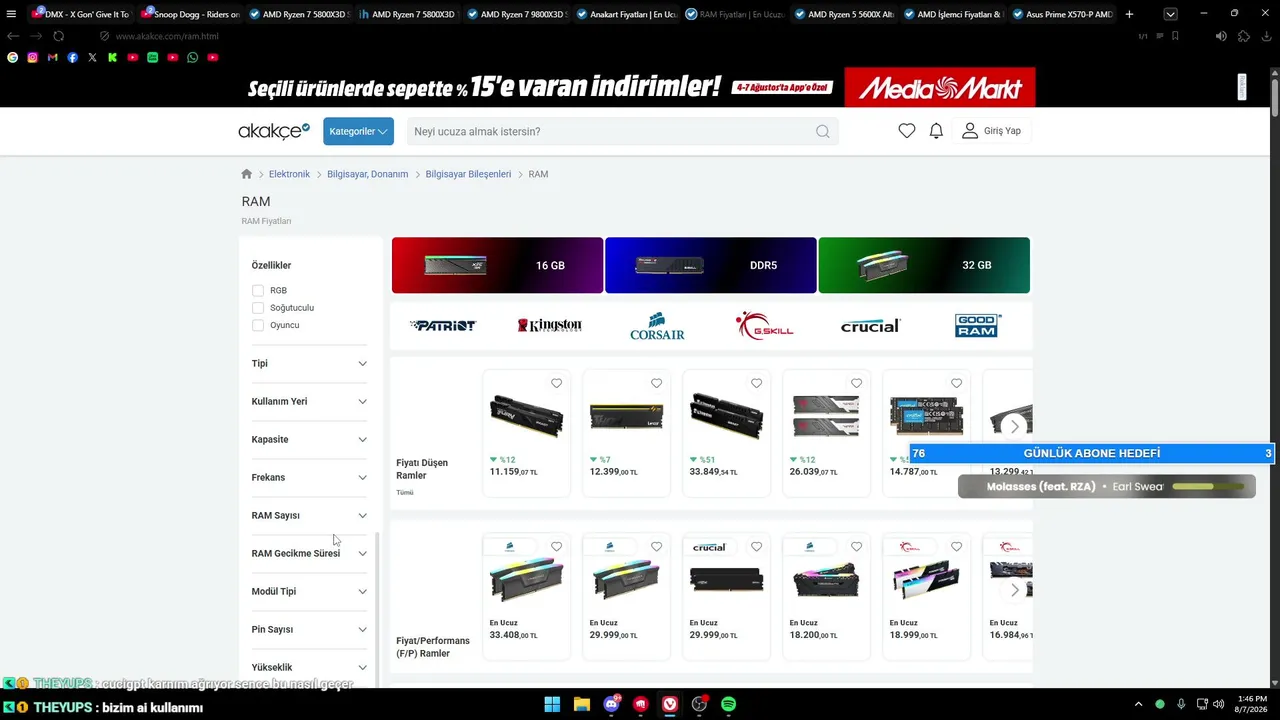Switch to the AMD İşlemci Fiyatları tab
Viewport: 1280px width, 720px height.
952,14
